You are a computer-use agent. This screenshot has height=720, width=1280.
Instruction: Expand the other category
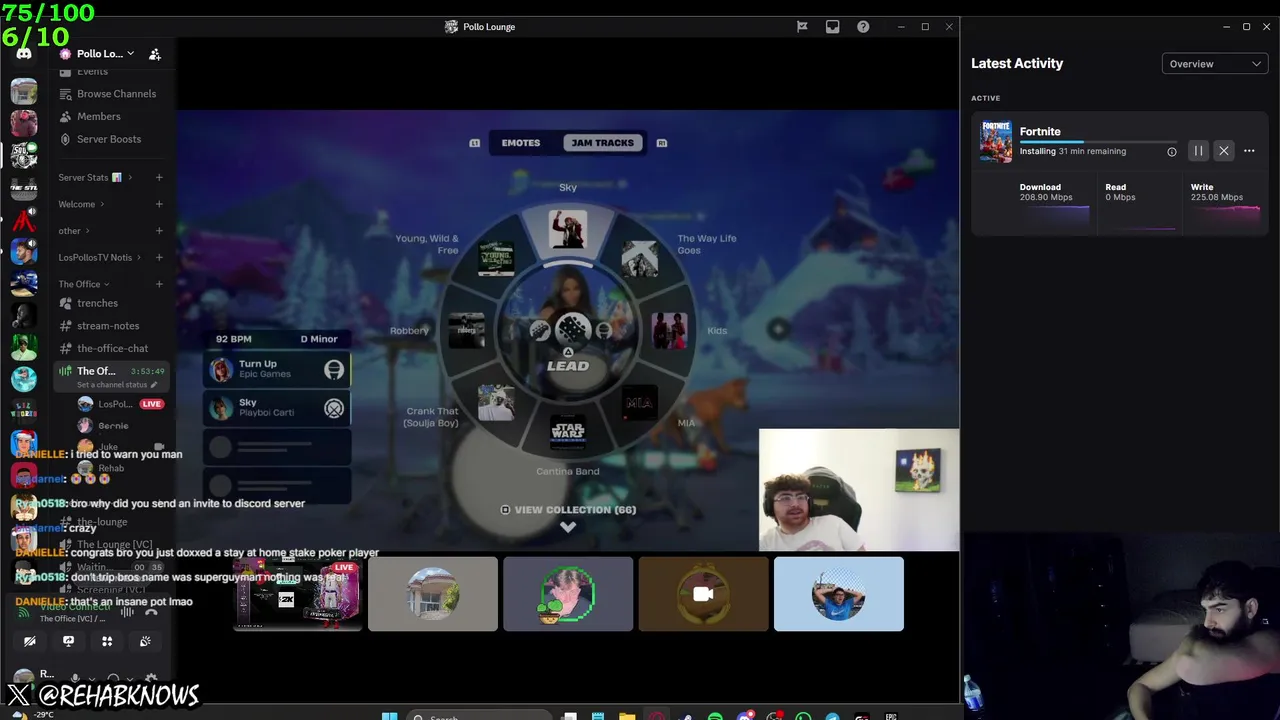pos(73,231)
